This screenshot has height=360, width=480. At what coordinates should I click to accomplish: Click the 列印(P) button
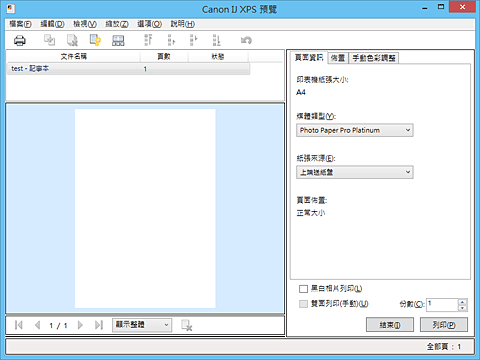tap(444, 324)
